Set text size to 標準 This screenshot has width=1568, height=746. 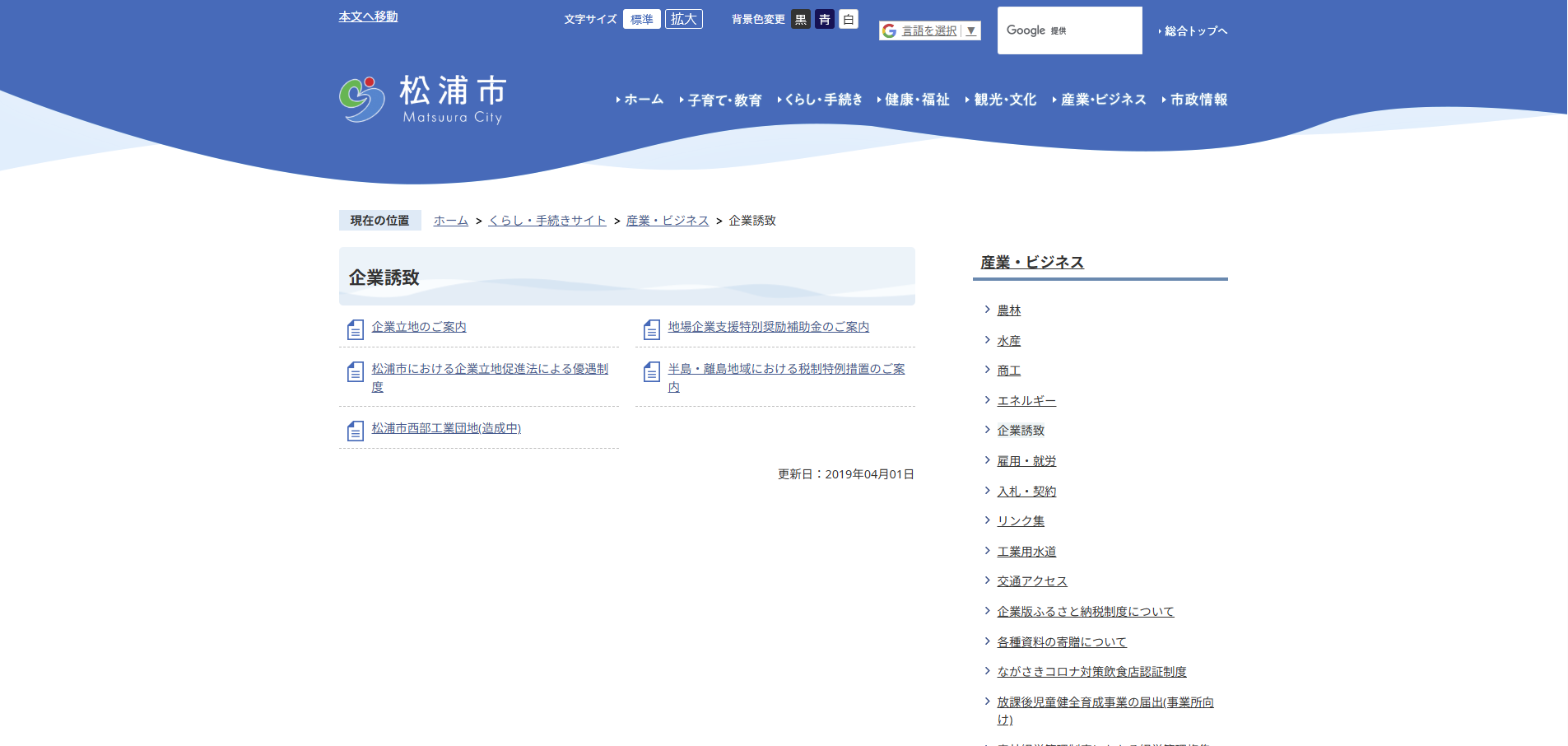point(642,19)
